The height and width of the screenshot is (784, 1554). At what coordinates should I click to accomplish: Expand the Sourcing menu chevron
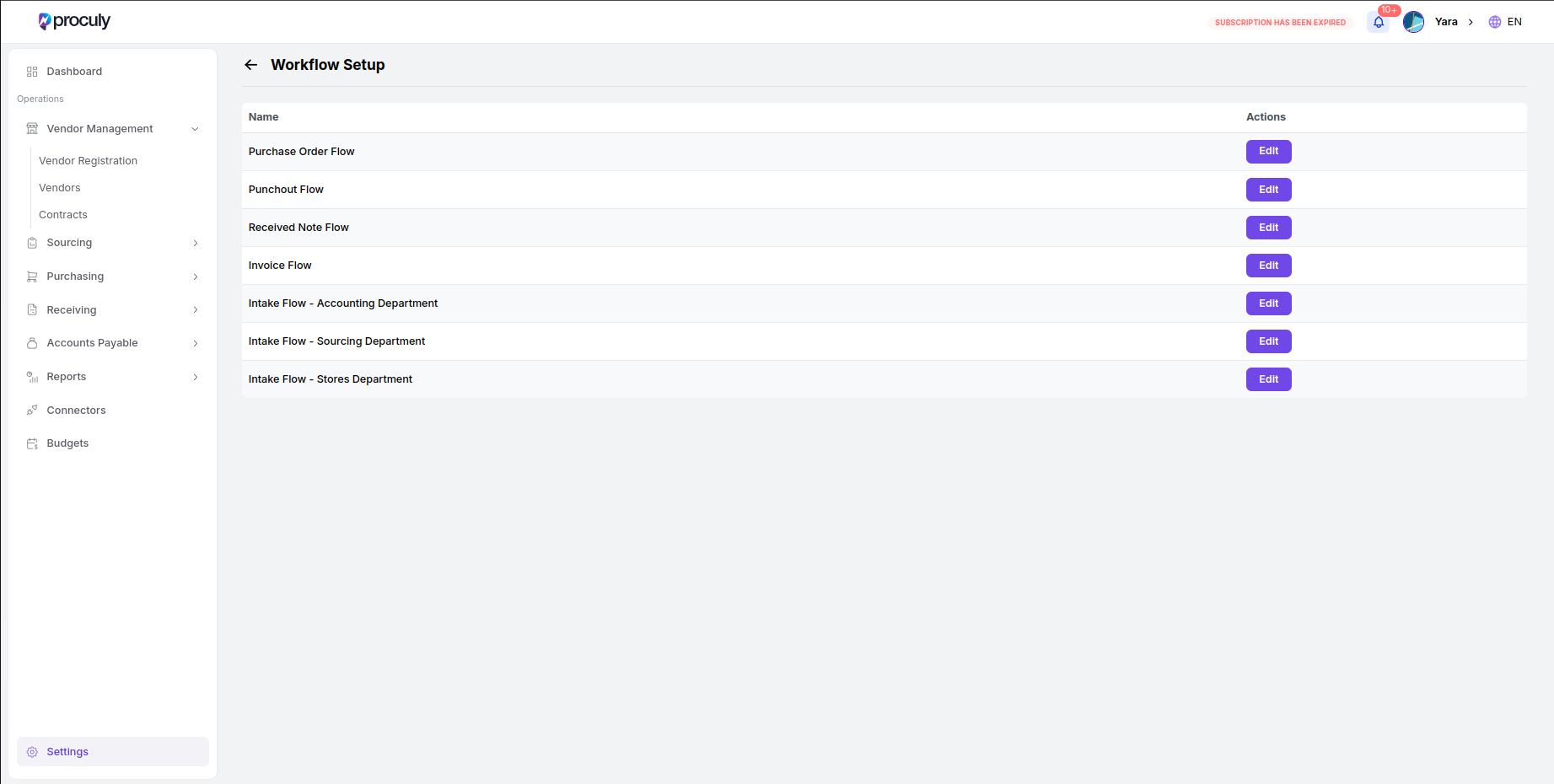pos(195,243)
